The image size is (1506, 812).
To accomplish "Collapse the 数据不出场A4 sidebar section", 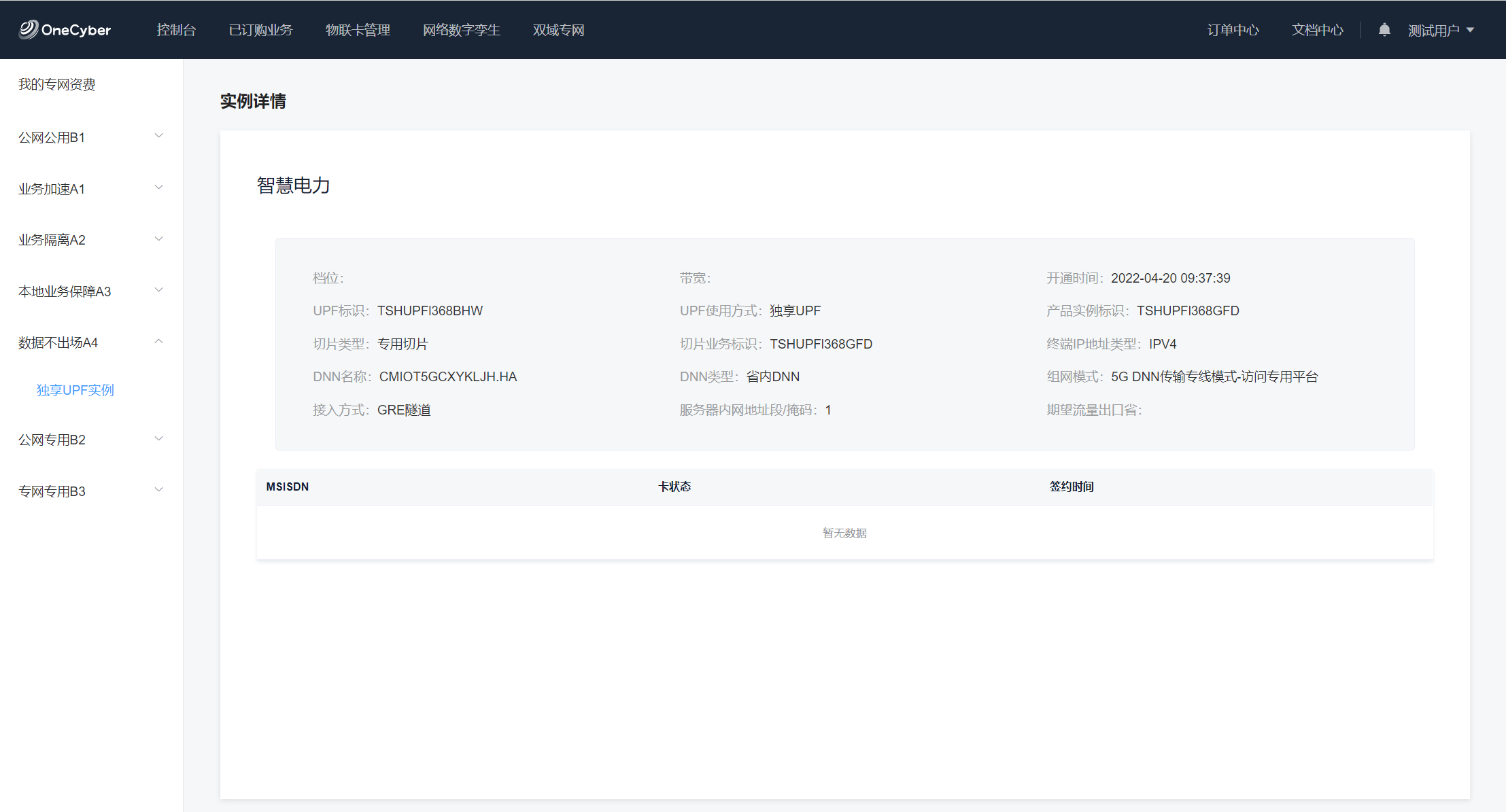I will click(x=58, y=342).
